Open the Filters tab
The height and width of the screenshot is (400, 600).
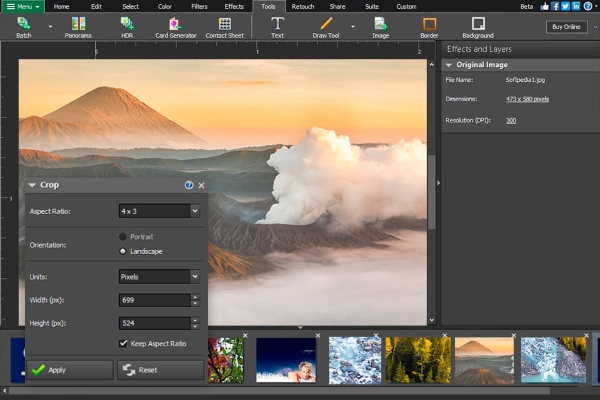point(199,6)
